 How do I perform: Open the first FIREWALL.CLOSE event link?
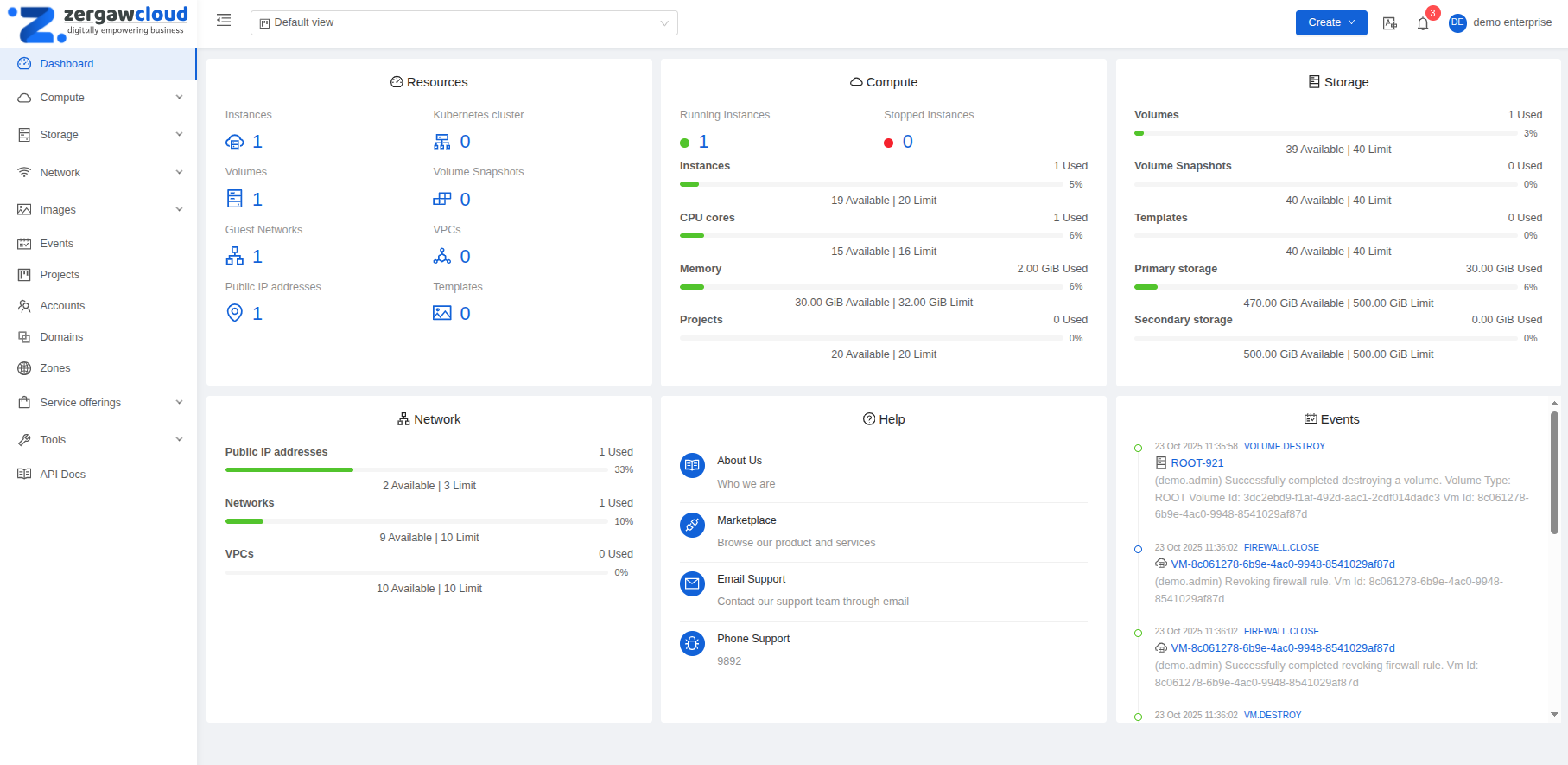pos(1281,548)
